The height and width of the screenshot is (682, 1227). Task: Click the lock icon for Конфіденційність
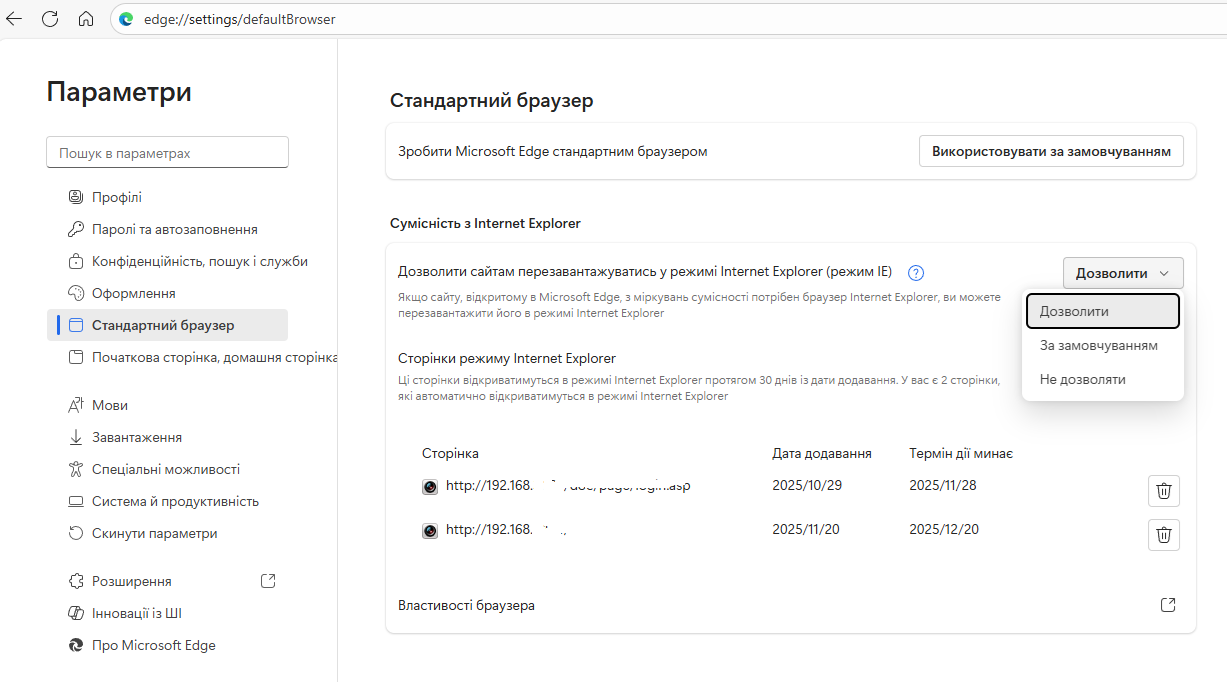pyautogui.click(x=76, y=261)
